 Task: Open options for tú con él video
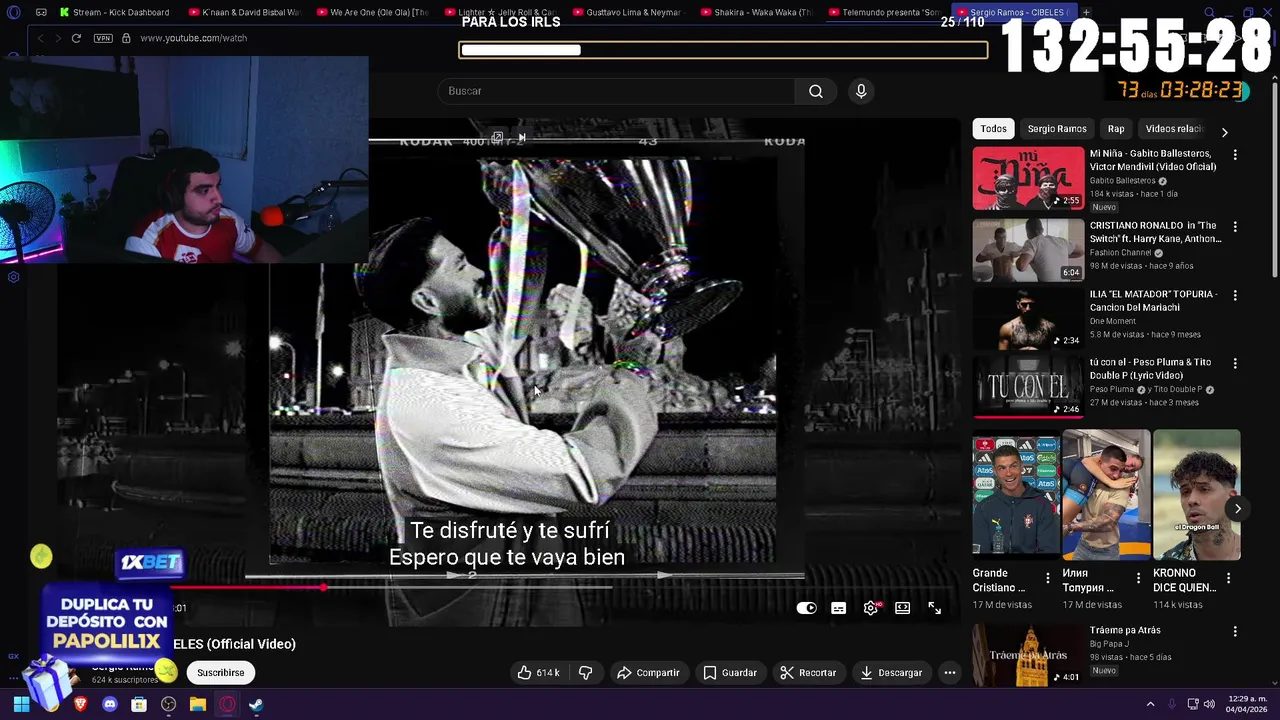point(1235,363)
